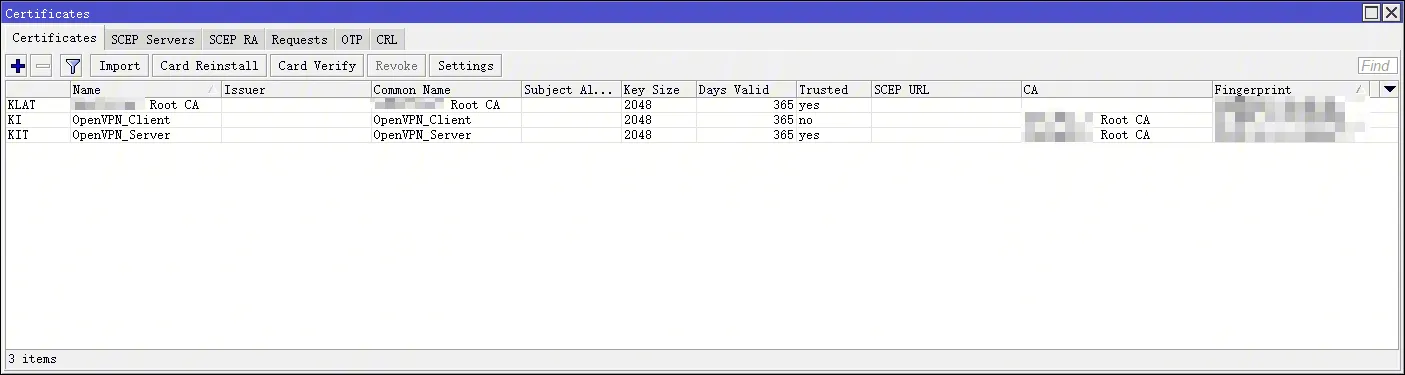
Task: Sort by the Issuer column header
Action: point(296,89)
